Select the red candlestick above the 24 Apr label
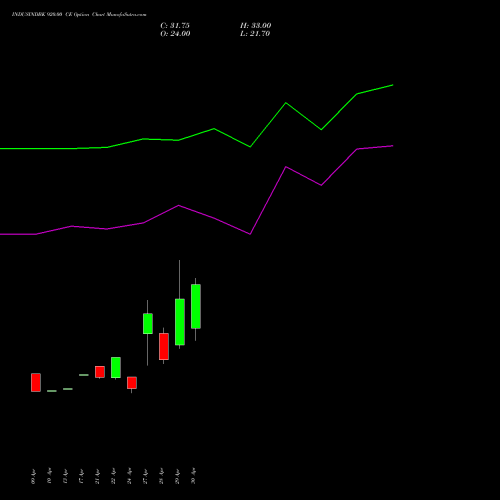 [132, 383]
